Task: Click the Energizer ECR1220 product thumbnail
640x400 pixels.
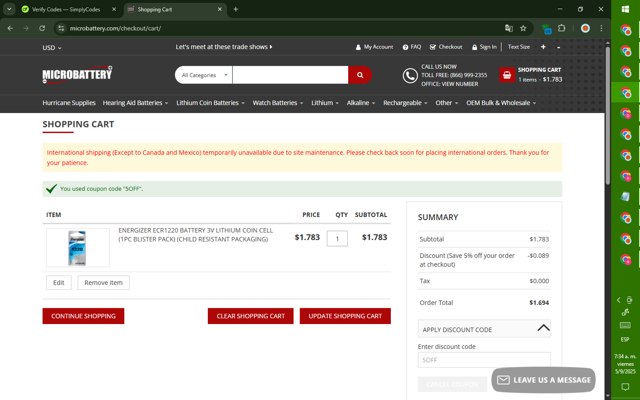Action: click(78, 248)
